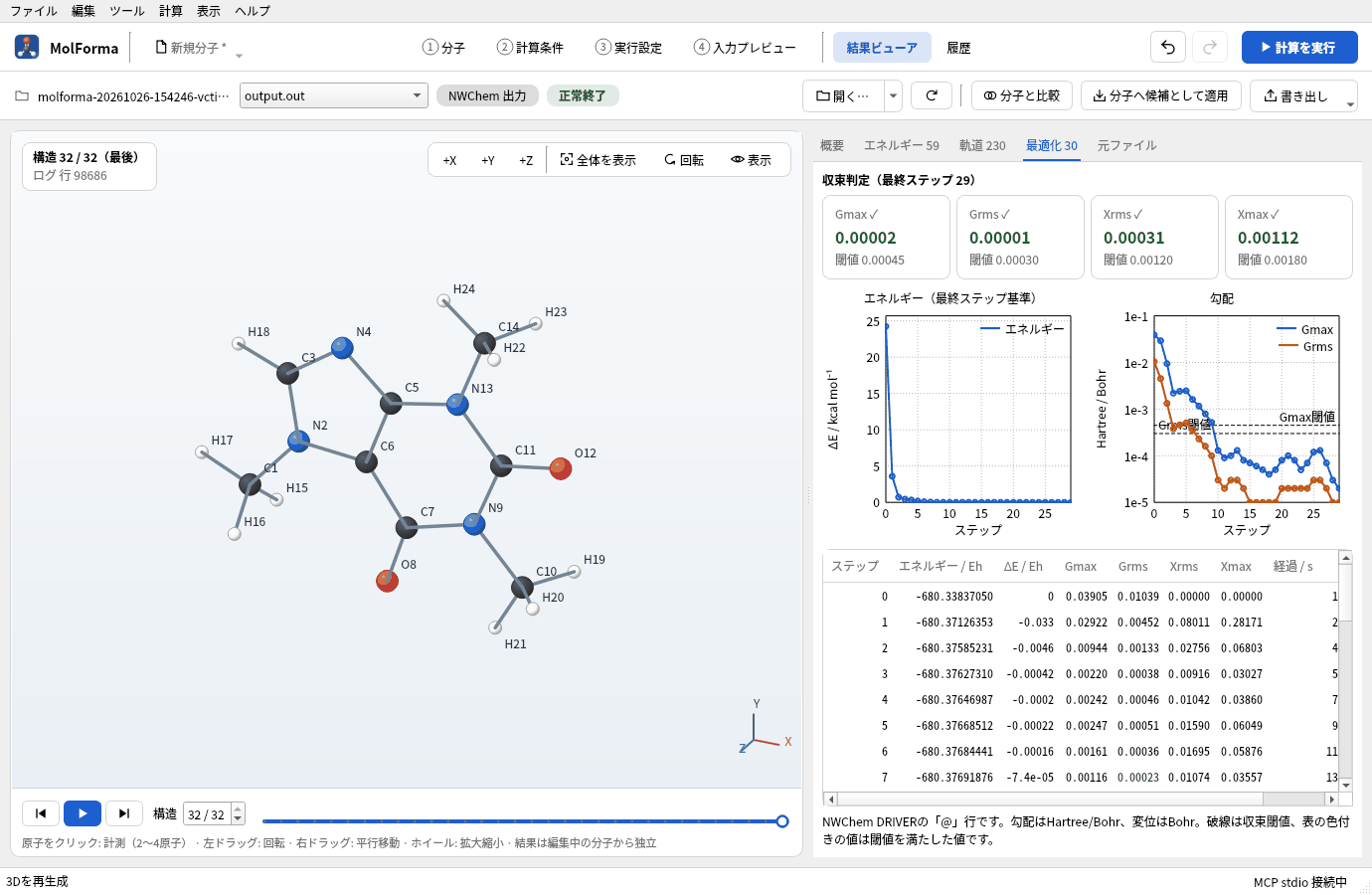Open the 表示 display options
The height and width of the screenshot is (895, 1372).
pos(751,160)
